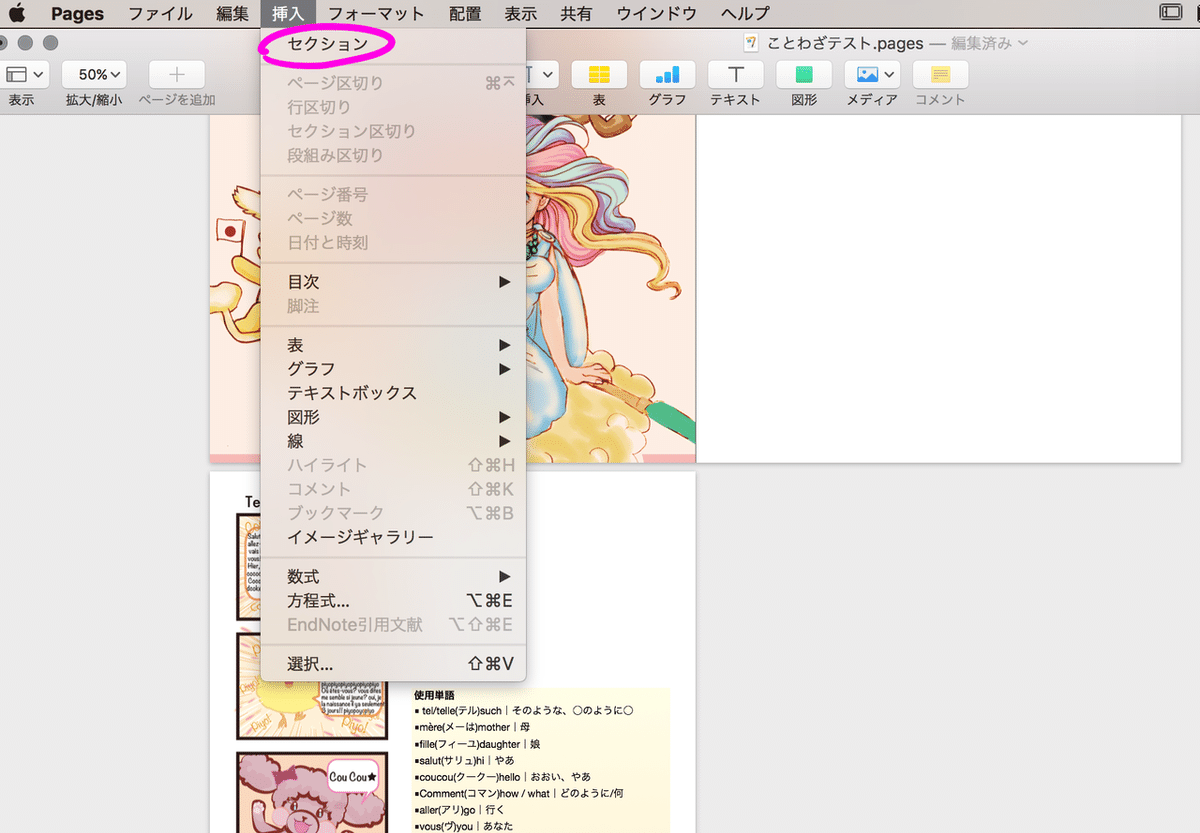Click the テキスト toolbar icon
The width and height of the screenshot is (1200, 833).
pyautogui.click(x=735, y=75)
